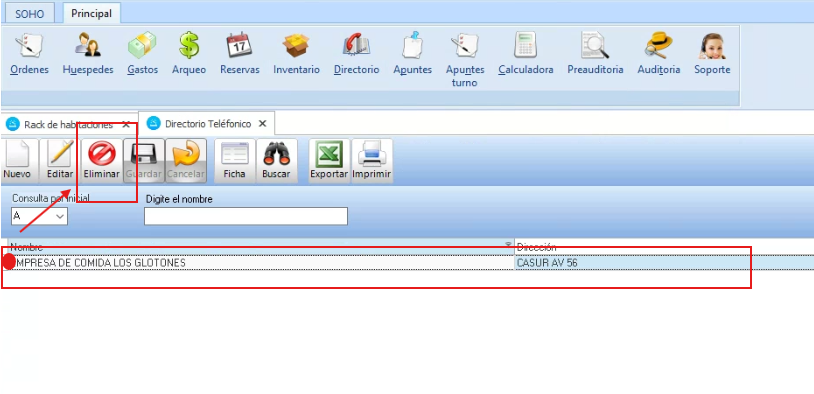Switch to the SOHO ribbon tab
Screen dimensions: 814x394
click(30, 14)
